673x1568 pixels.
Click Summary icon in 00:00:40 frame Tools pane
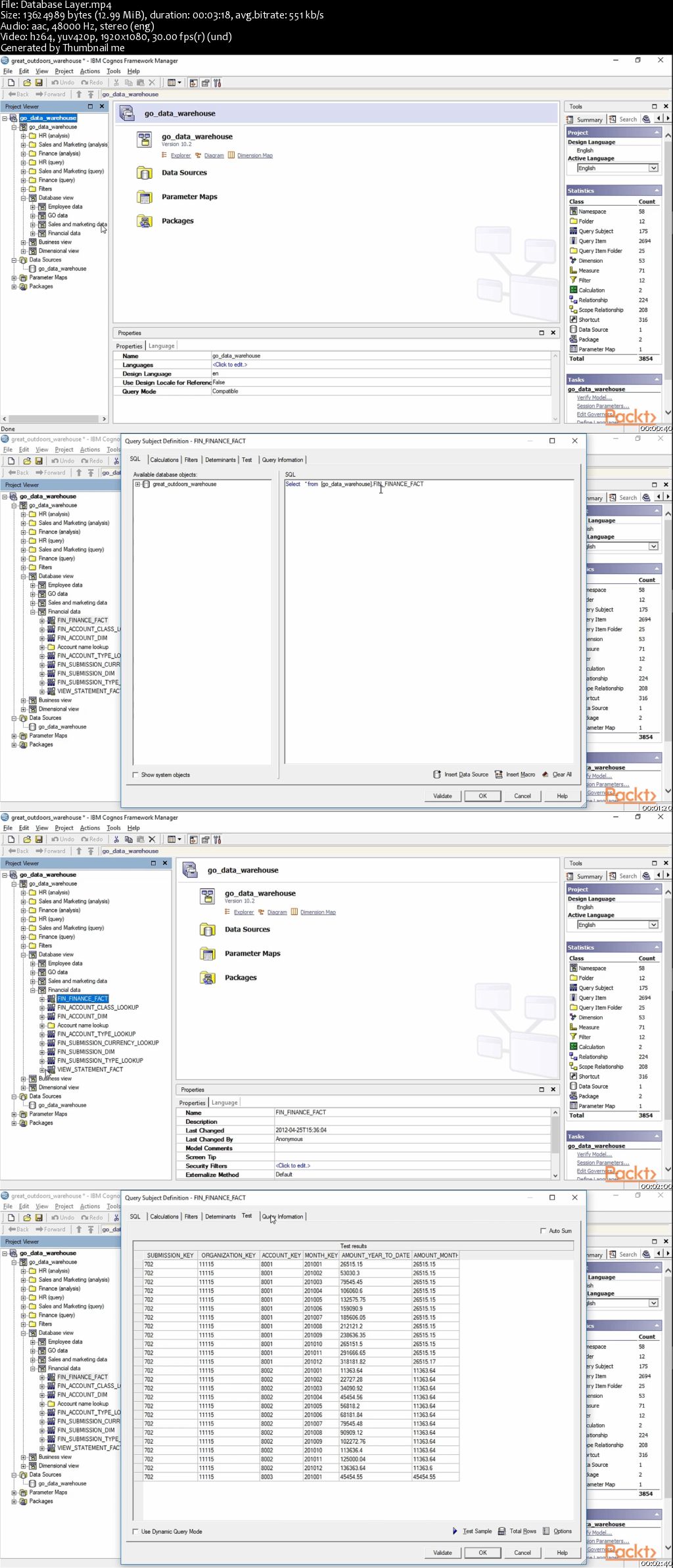(570, 120)
